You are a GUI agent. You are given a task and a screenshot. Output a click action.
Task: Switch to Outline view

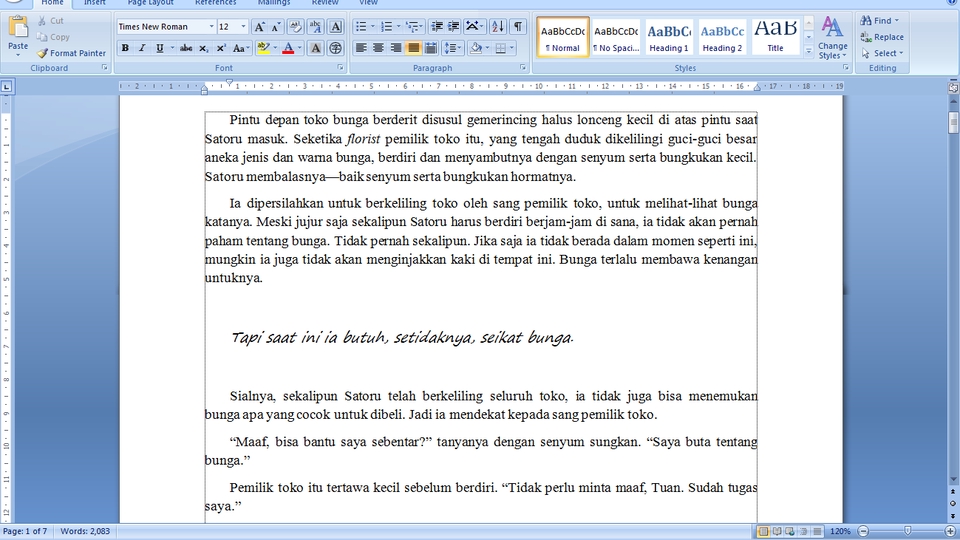pyautogui.click(x=803, y=531)
